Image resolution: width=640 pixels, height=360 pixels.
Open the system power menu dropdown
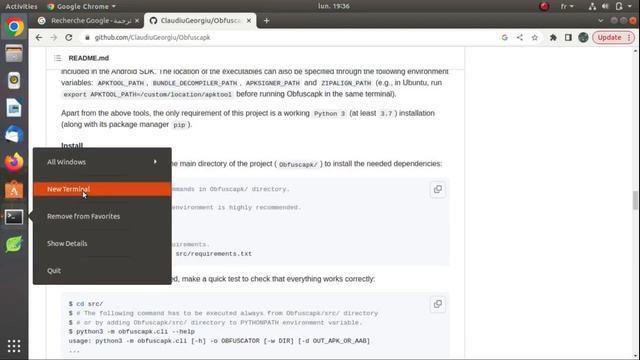pos(624,6)
